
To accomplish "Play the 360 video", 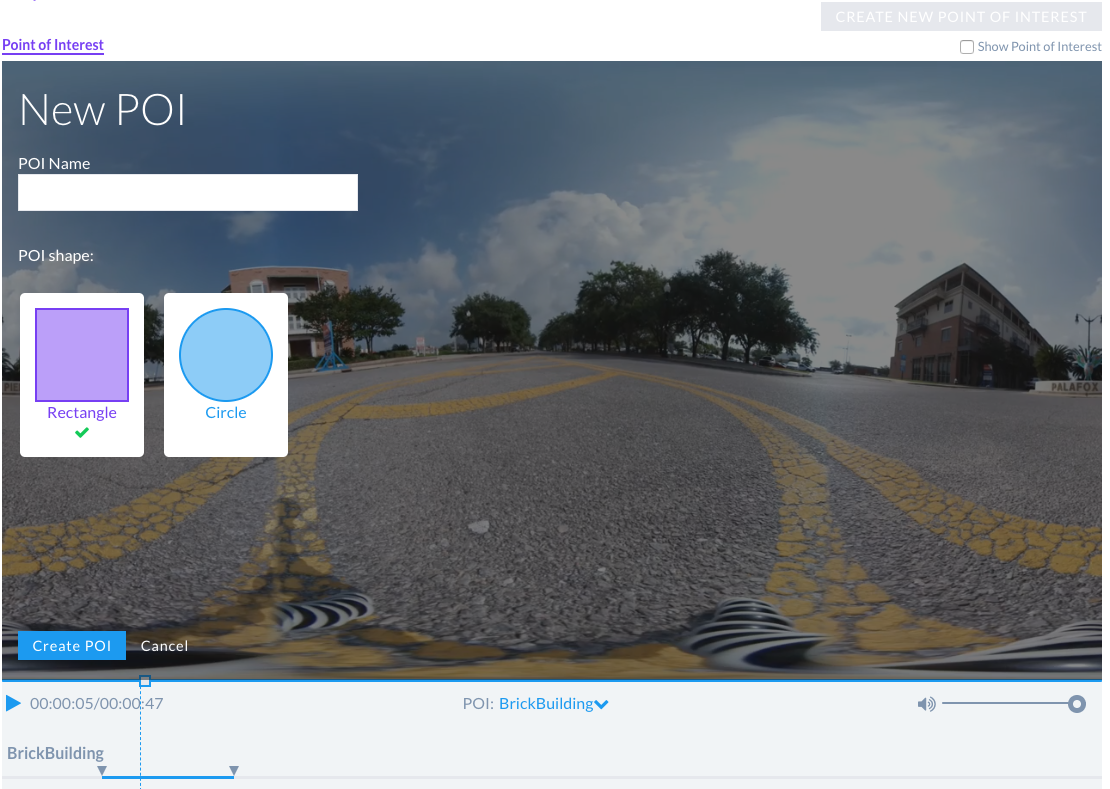I will pos(13,703).
